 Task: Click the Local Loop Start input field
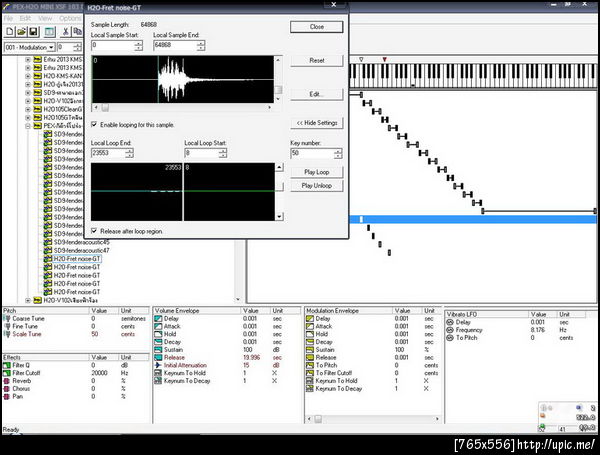coord(201,153)
